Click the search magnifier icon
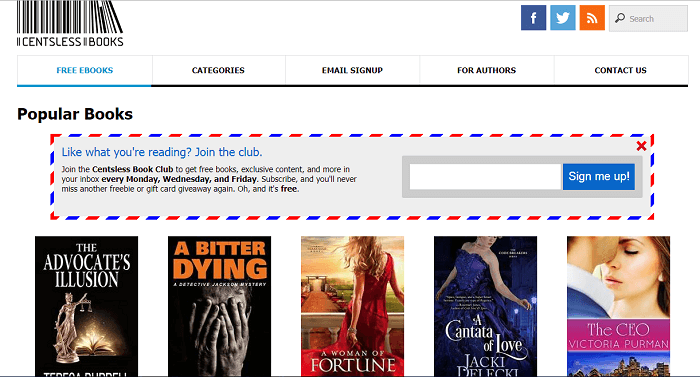Image resolution: width=700 pixels, height=377 pixels. tap(620, 18)
